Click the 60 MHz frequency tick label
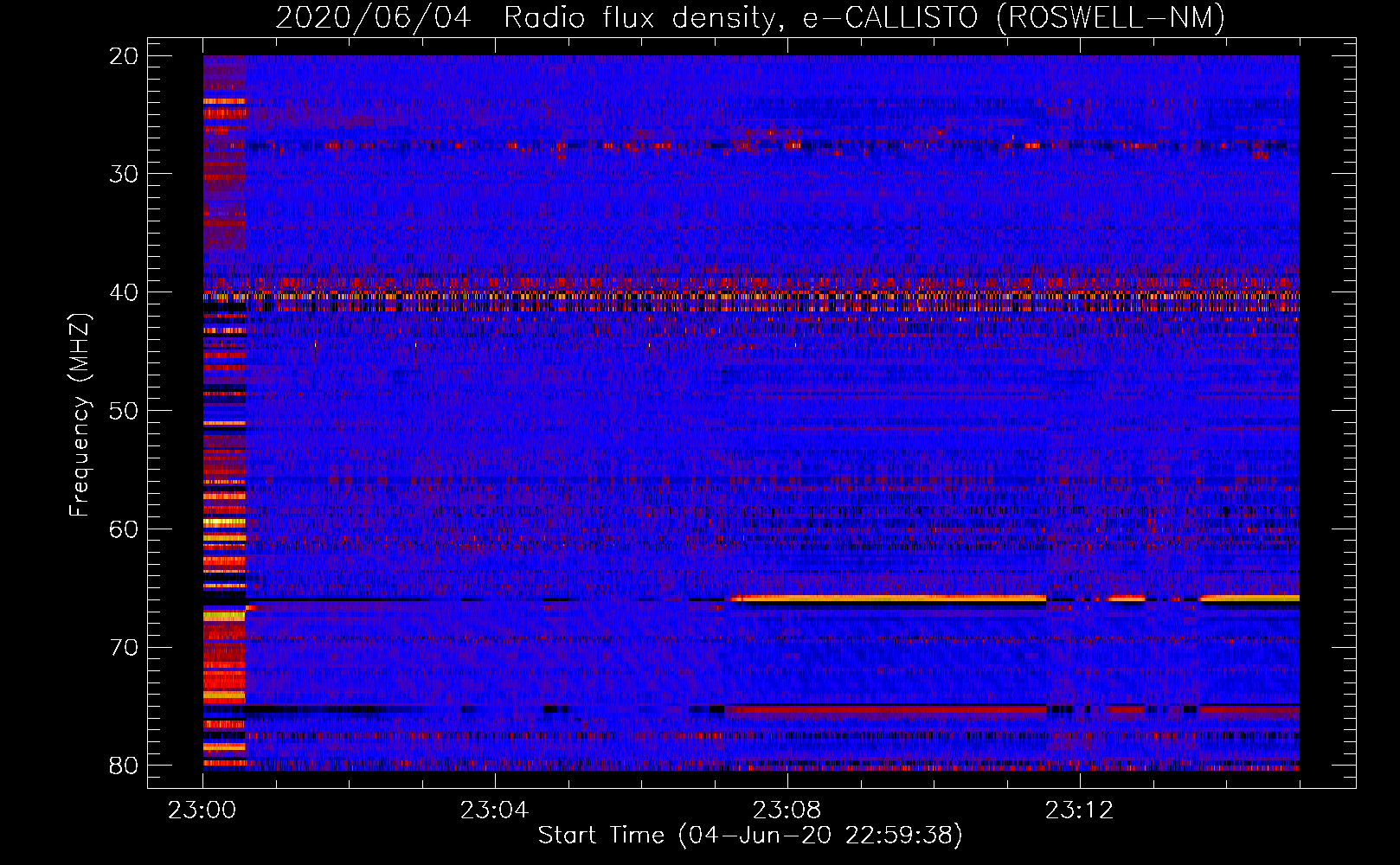Viewport: 1400px width, 865px height. click(124, 529)
